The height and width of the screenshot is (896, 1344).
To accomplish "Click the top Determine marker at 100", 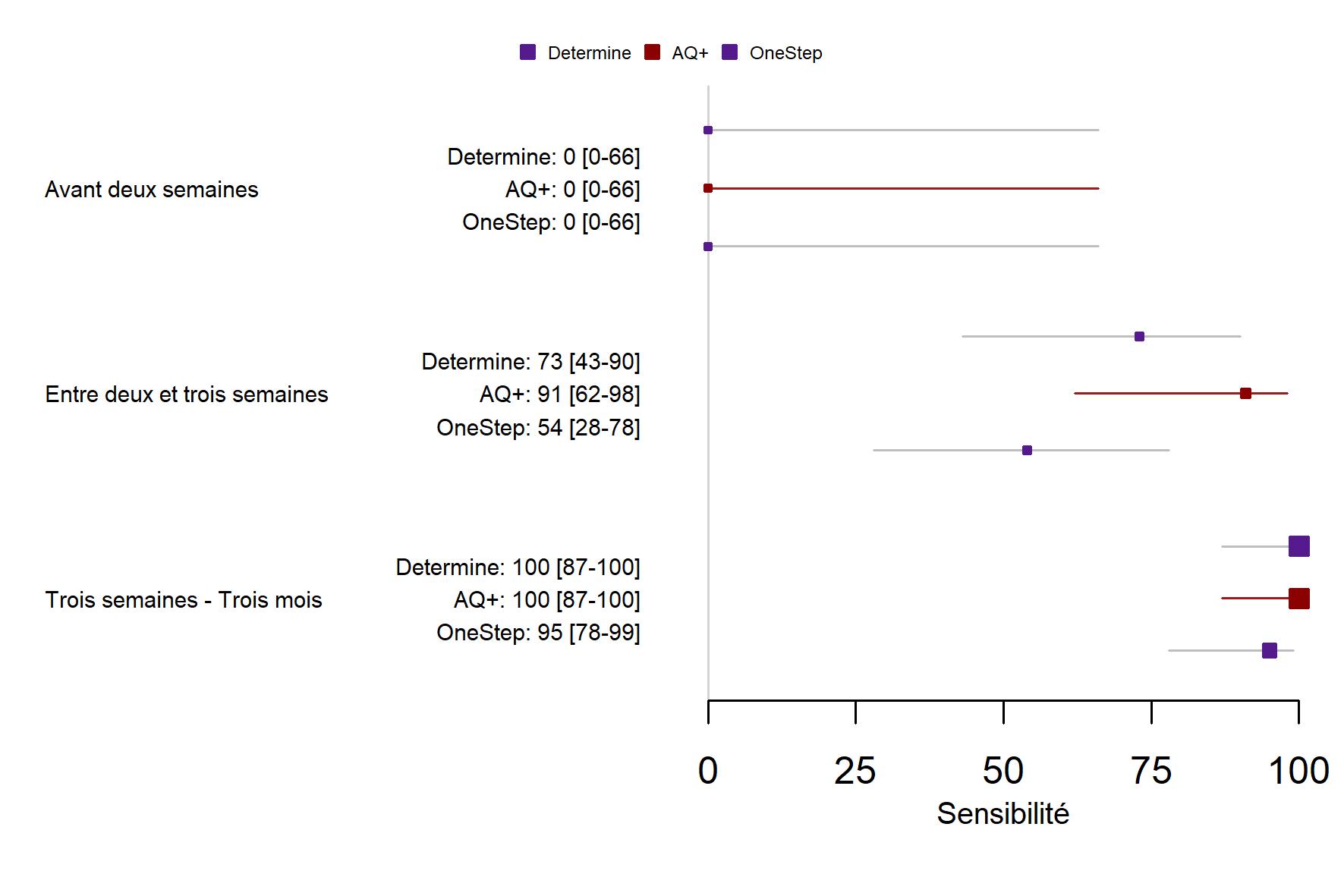I will pyautogui.click(x=1298, y=546).
